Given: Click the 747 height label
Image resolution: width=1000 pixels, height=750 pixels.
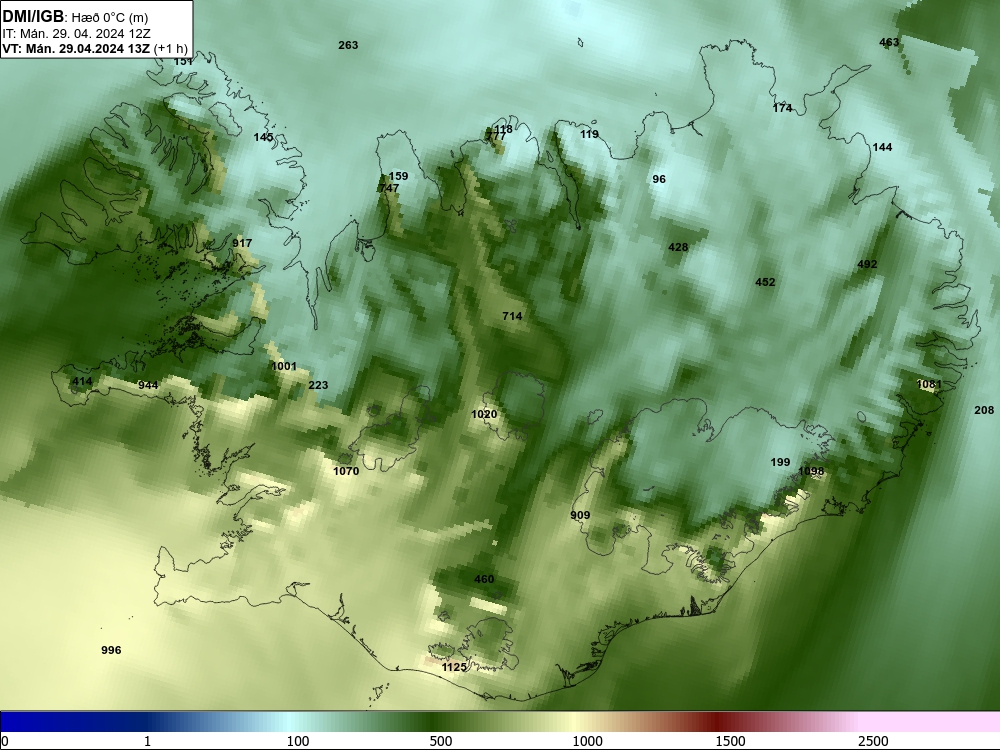Looking at the screenshot, I should point(388,188).
